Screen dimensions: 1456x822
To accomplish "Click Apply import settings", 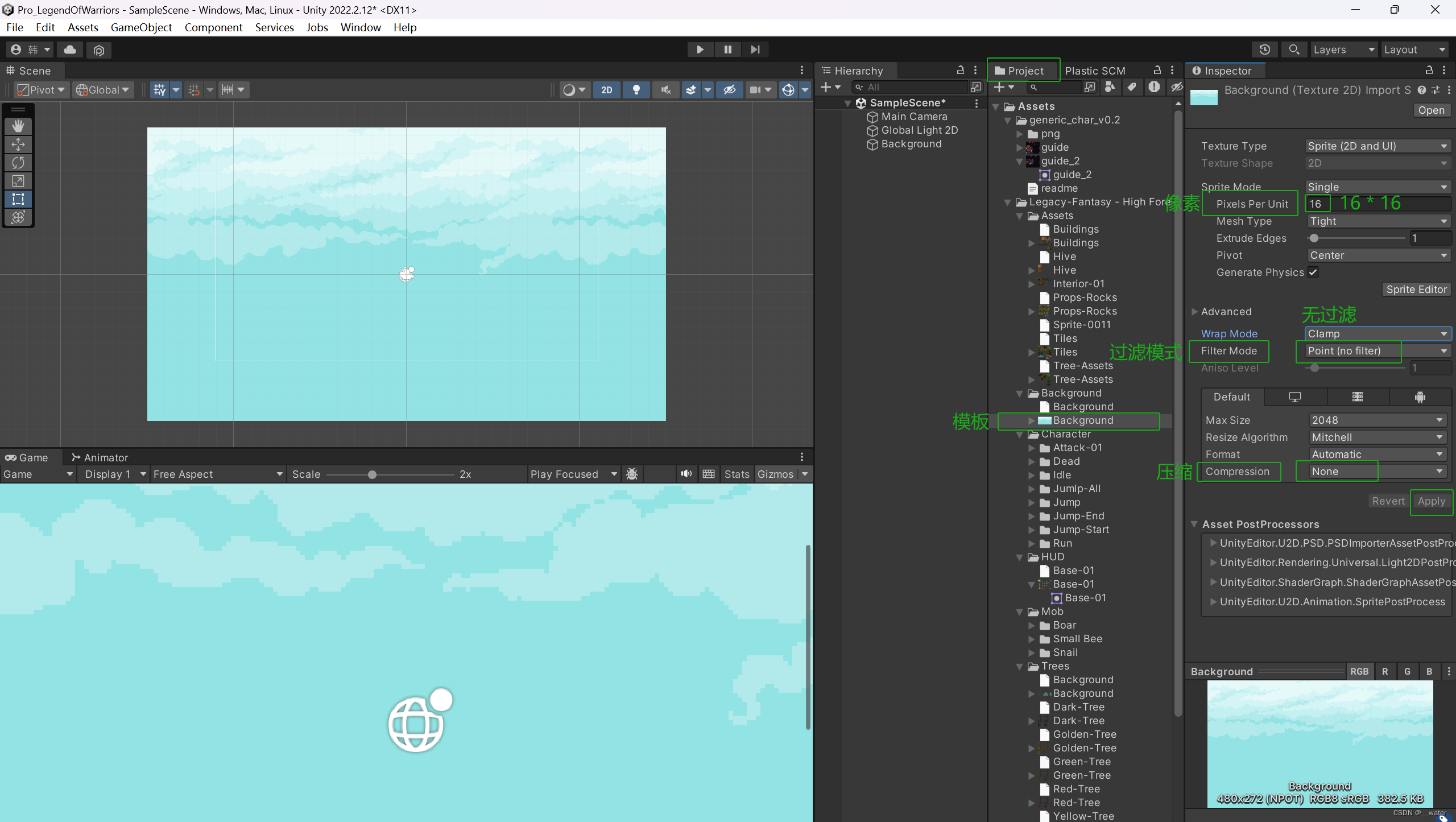I will [1431, 501].
